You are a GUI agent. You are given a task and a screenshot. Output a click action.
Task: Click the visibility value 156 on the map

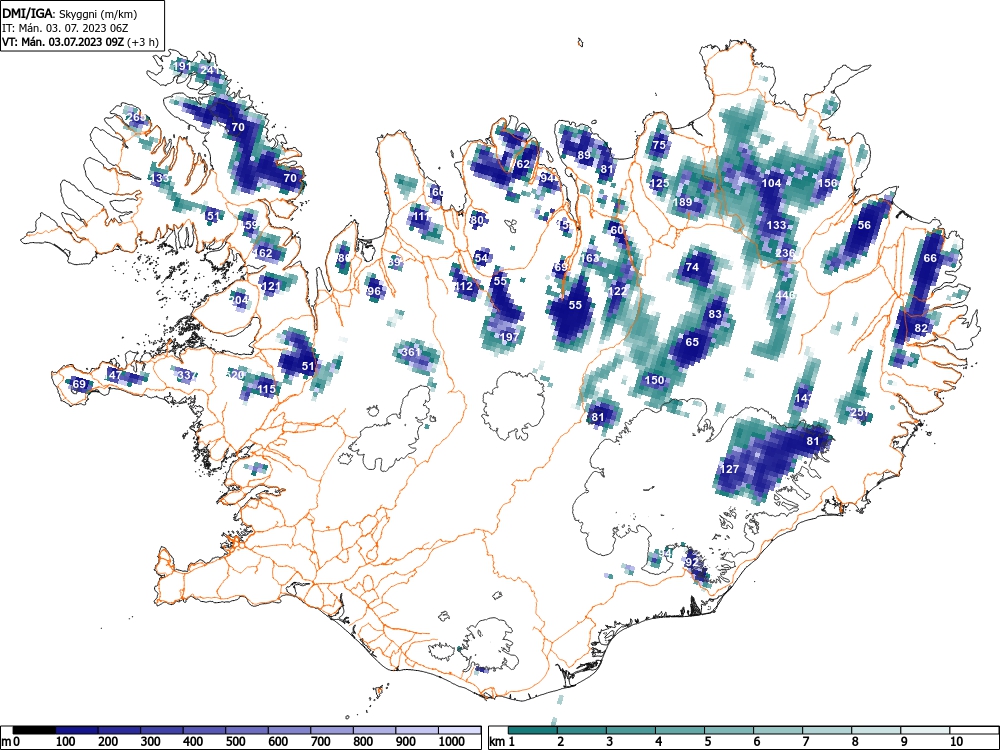pos(827,183)
